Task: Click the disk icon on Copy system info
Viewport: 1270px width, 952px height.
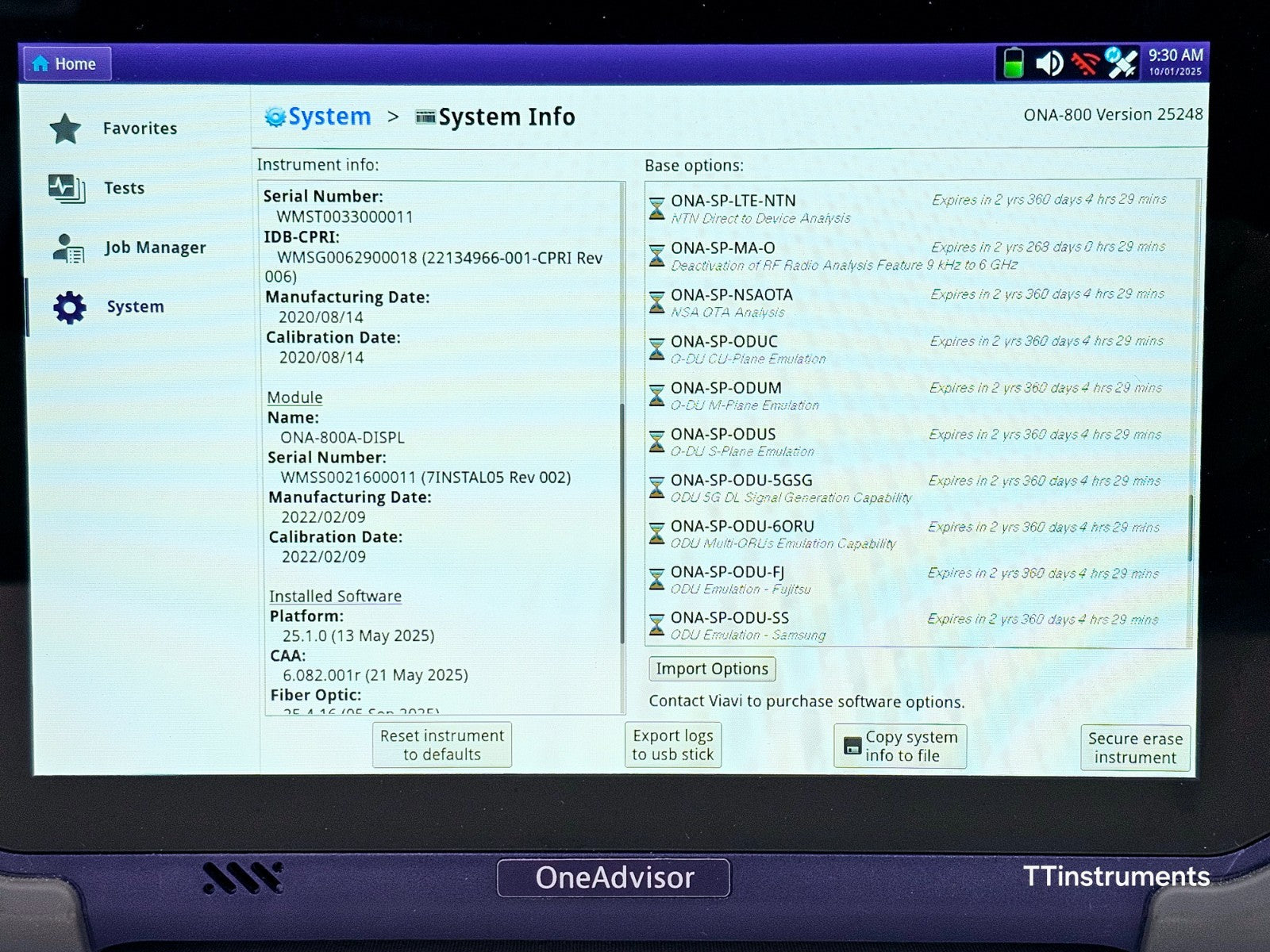Action: 852,746
